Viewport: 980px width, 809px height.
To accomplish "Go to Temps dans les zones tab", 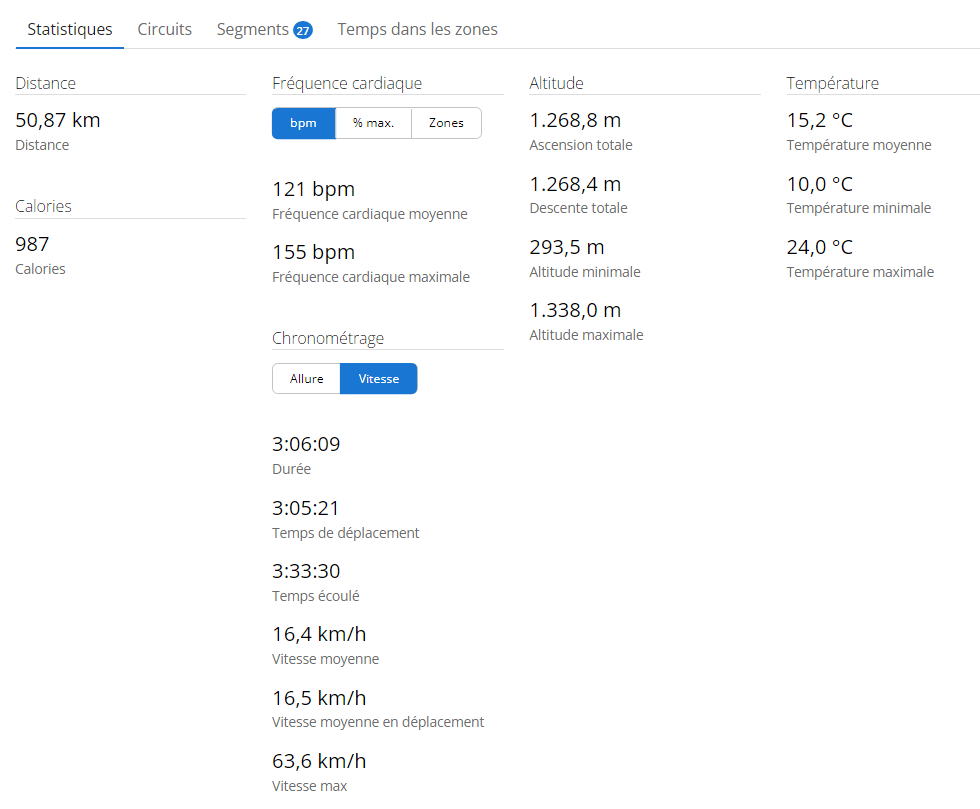I will coord(417,29).
